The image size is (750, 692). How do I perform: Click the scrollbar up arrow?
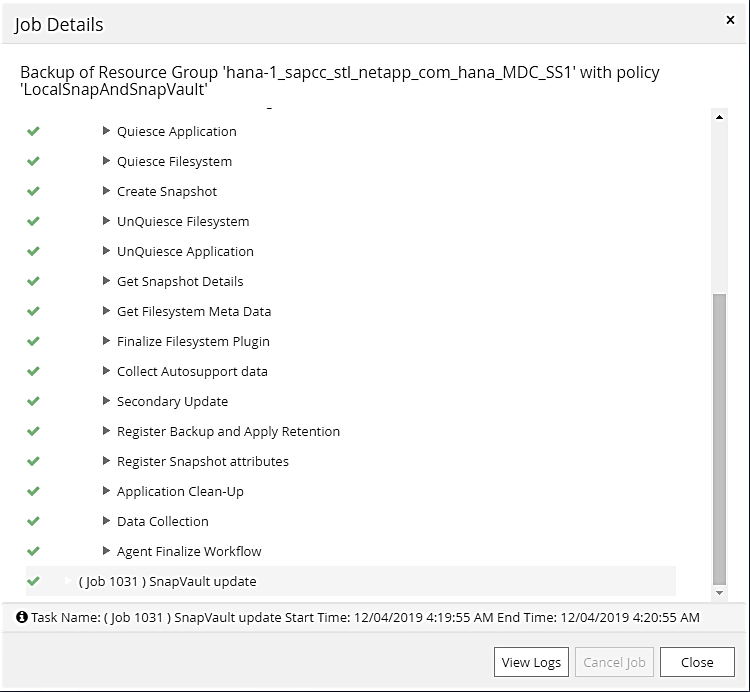coord(719,117)
